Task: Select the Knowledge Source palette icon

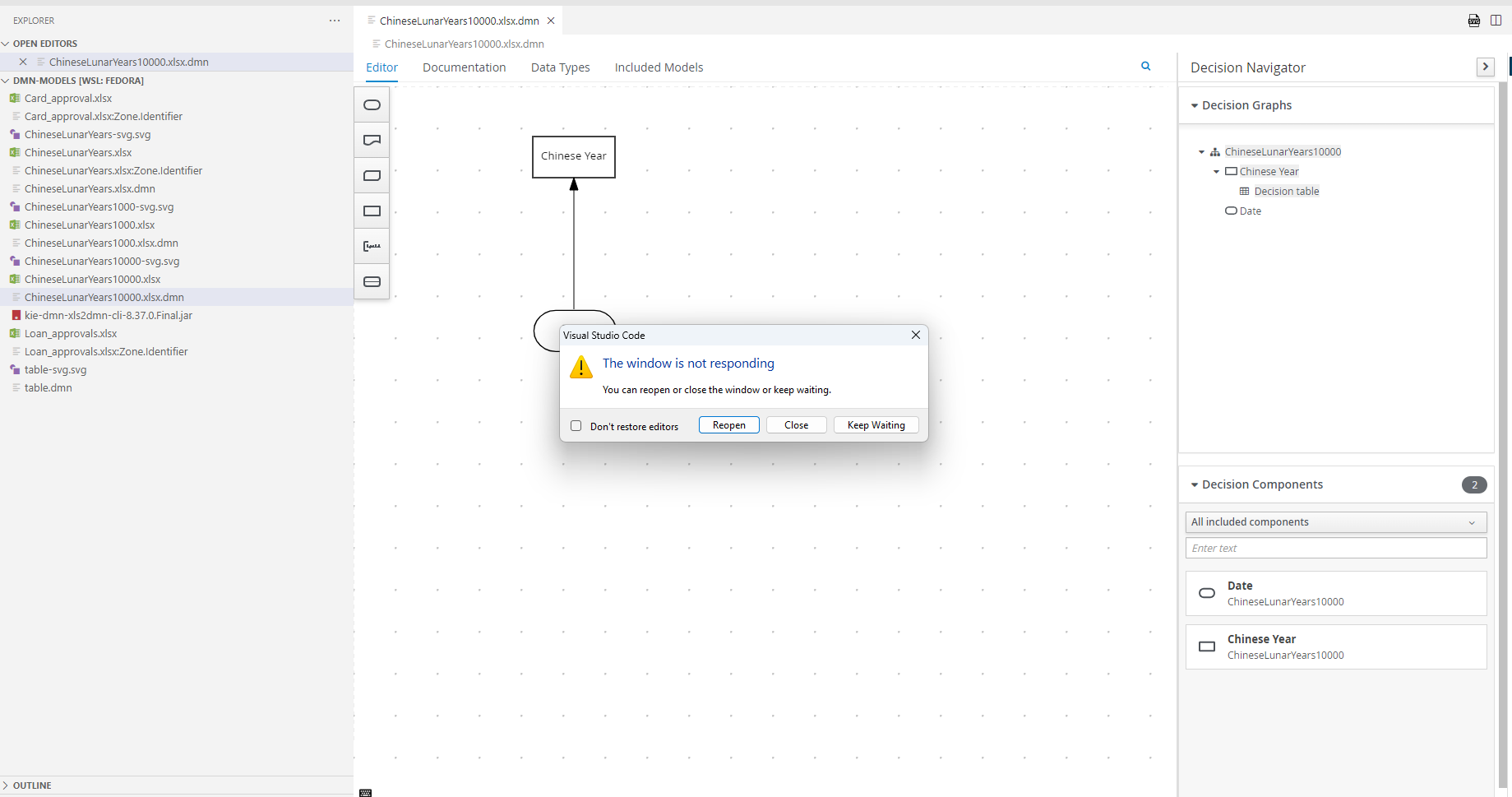Action: pos(372,141)
